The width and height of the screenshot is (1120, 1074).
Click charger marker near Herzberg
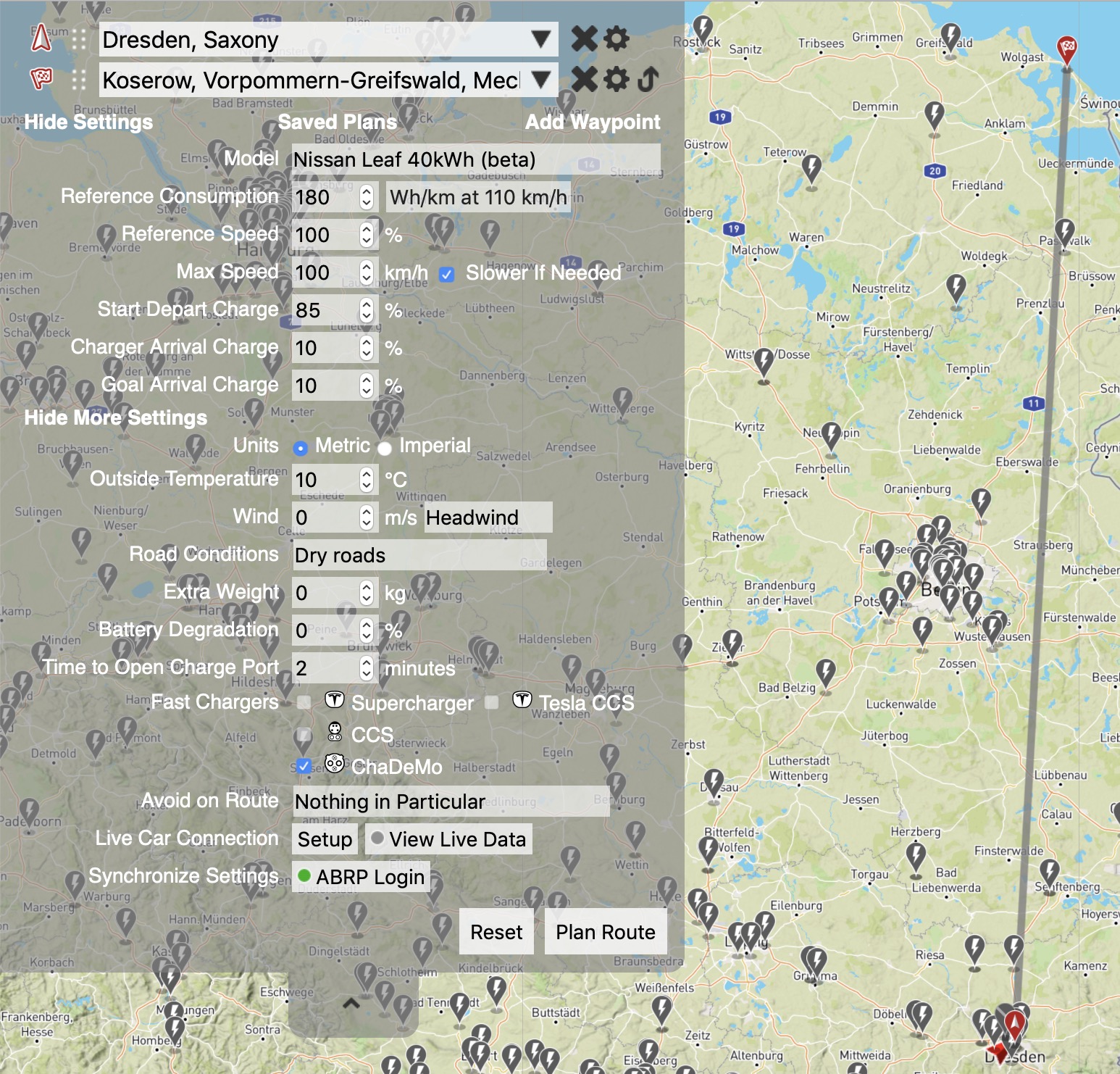point(916,857)
